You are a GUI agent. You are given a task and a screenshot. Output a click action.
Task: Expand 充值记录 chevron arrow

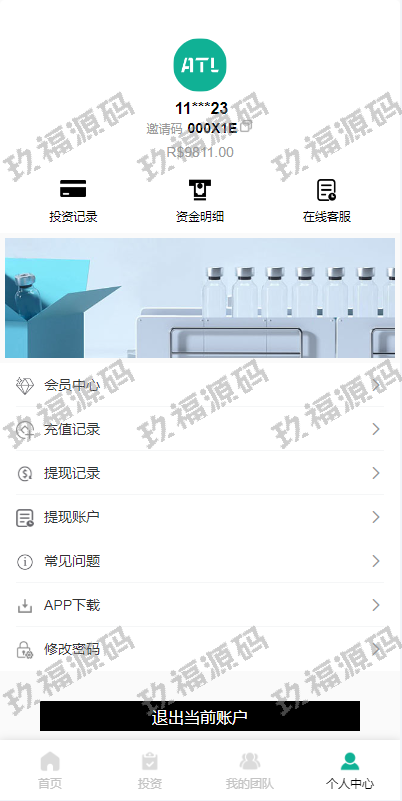(x=376, y=429)
